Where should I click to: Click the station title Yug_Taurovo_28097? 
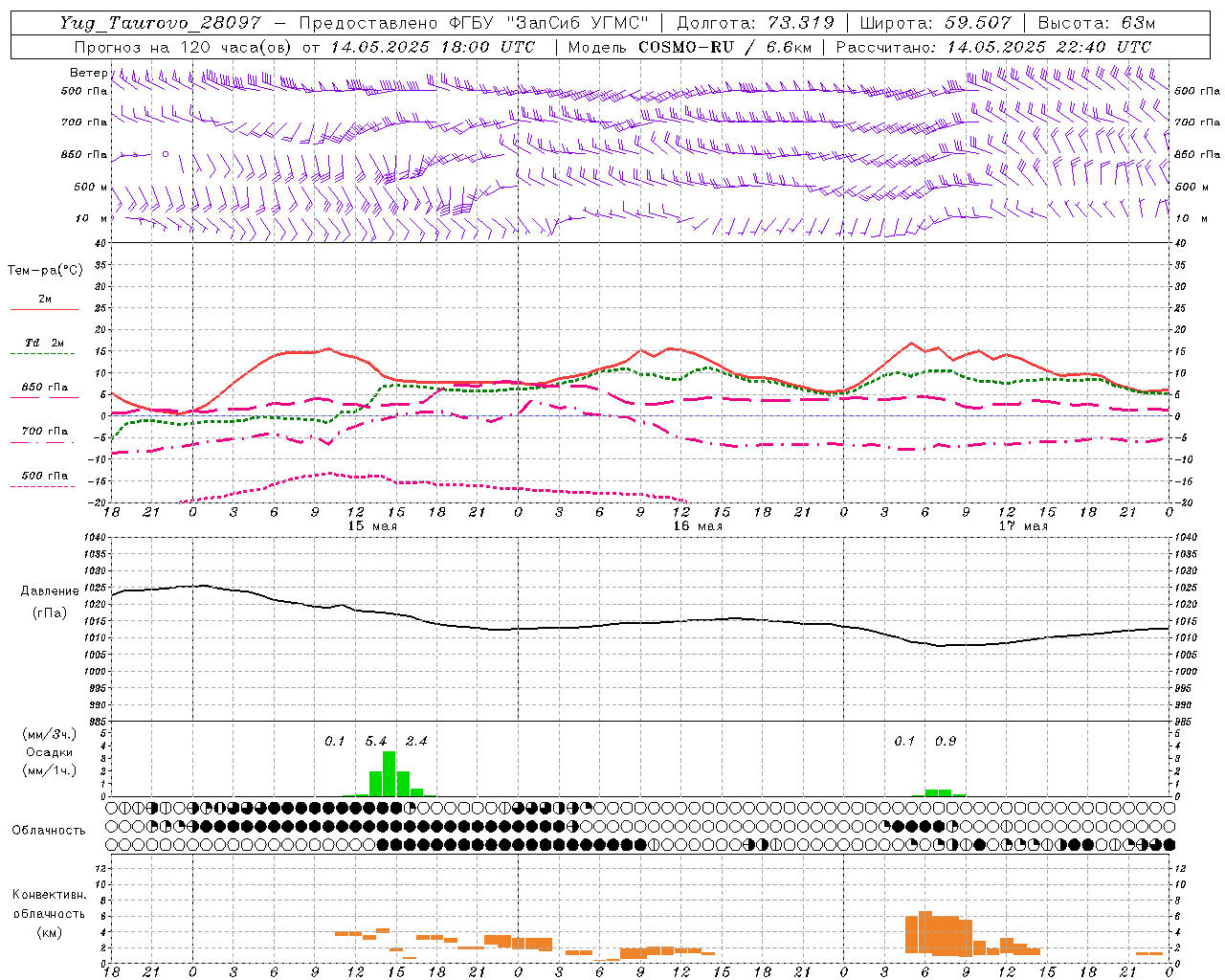[x=160, y=23]
